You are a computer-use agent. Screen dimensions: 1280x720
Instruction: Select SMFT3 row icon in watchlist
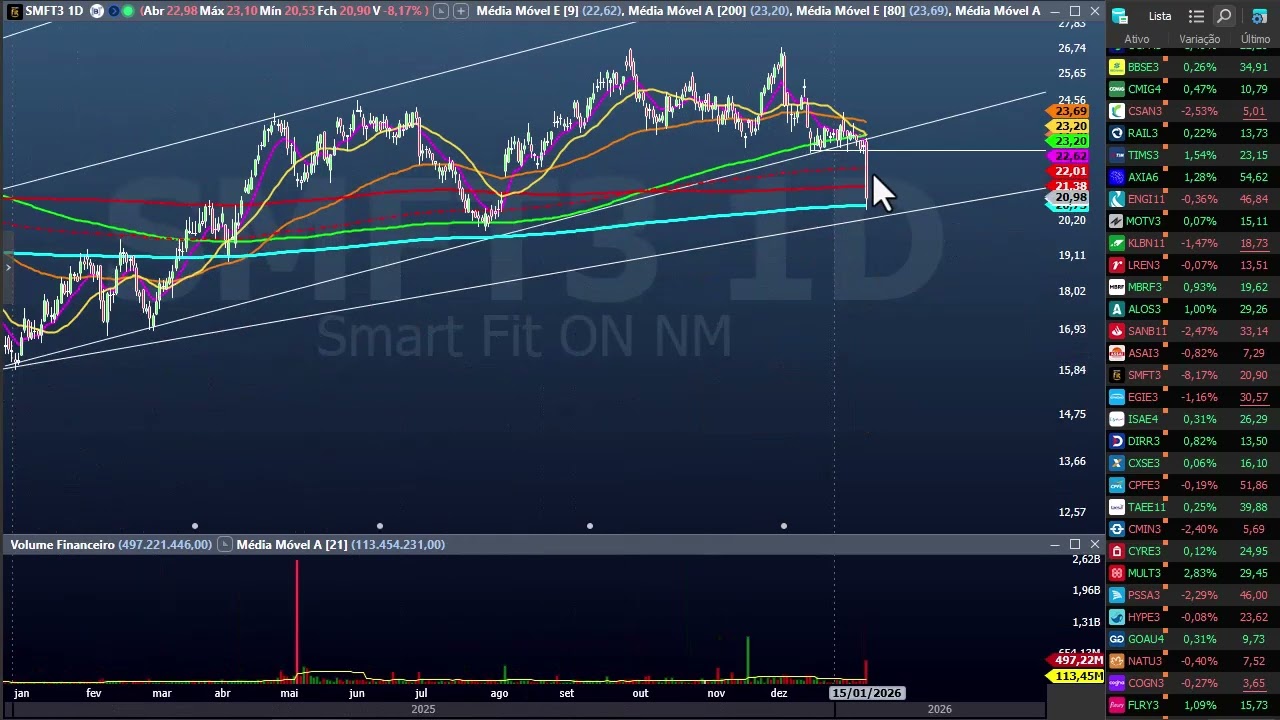click(1117, 375)
